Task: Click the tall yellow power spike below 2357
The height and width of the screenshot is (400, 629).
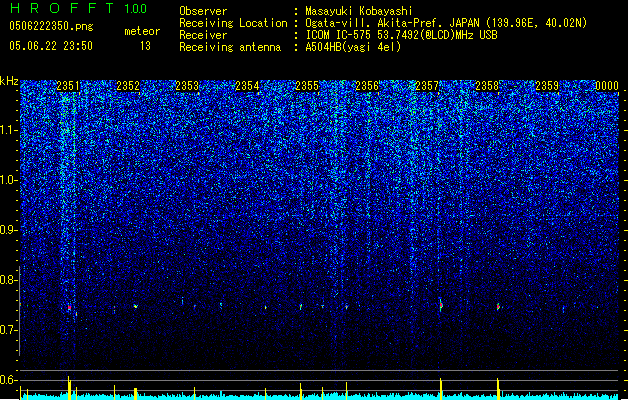Action: (x=441, y=388)
